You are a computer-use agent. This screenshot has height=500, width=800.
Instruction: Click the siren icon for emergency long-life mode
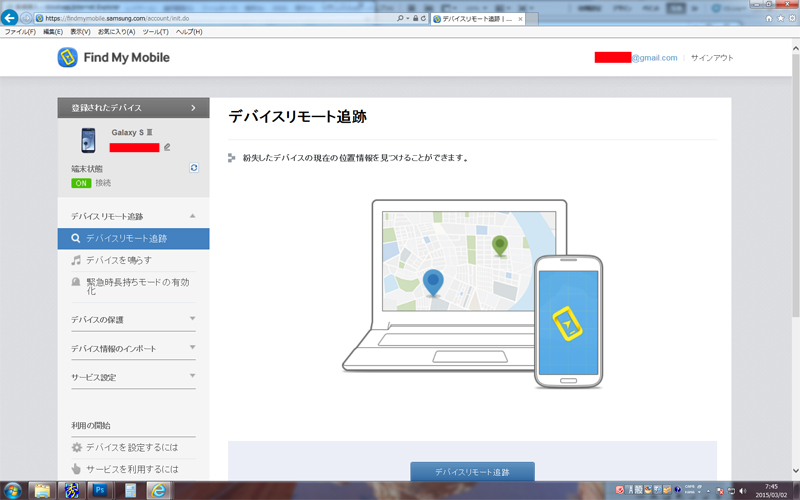click(76, 282)
